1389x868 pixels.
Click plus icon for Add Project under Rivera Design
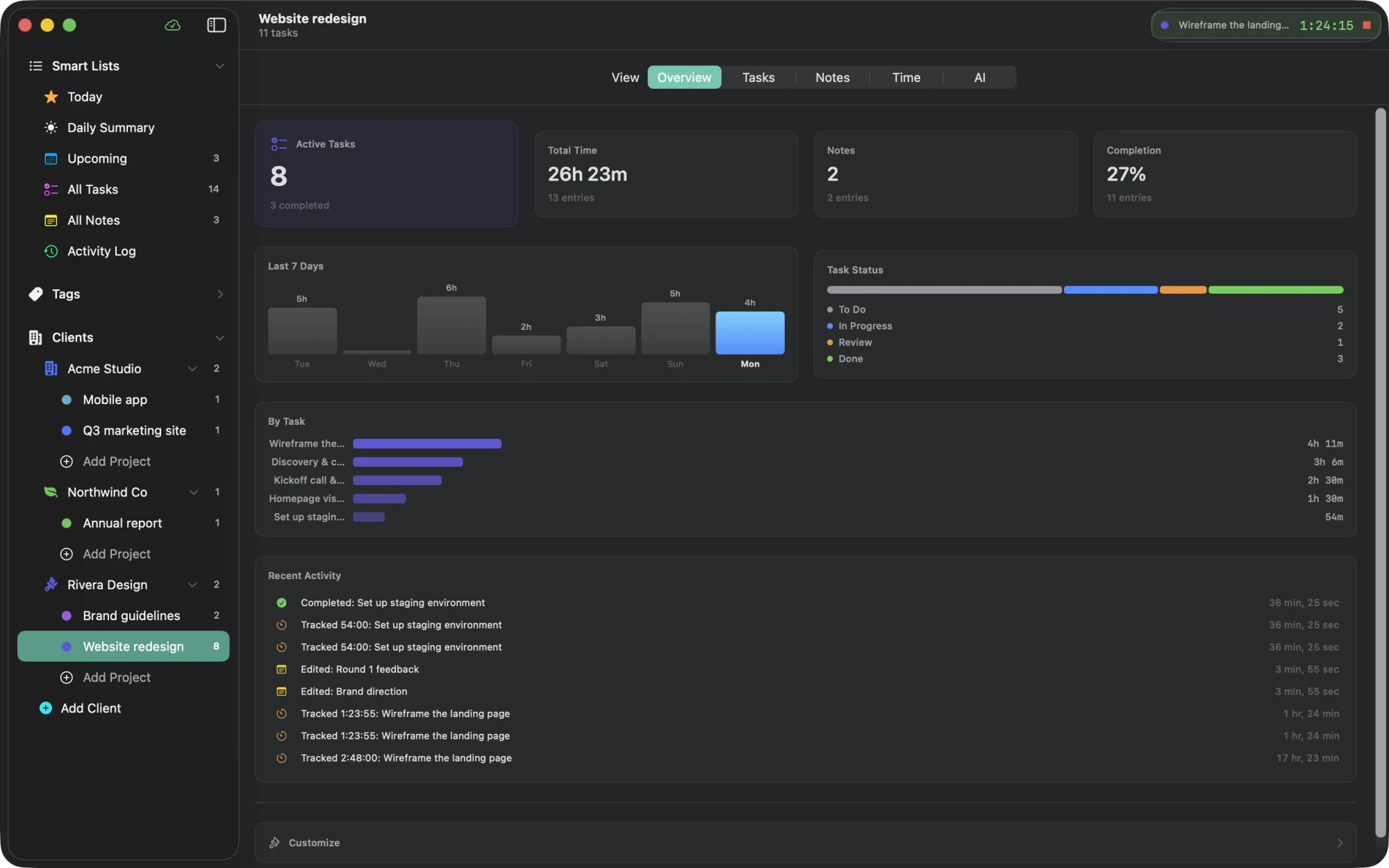[67, 678]
